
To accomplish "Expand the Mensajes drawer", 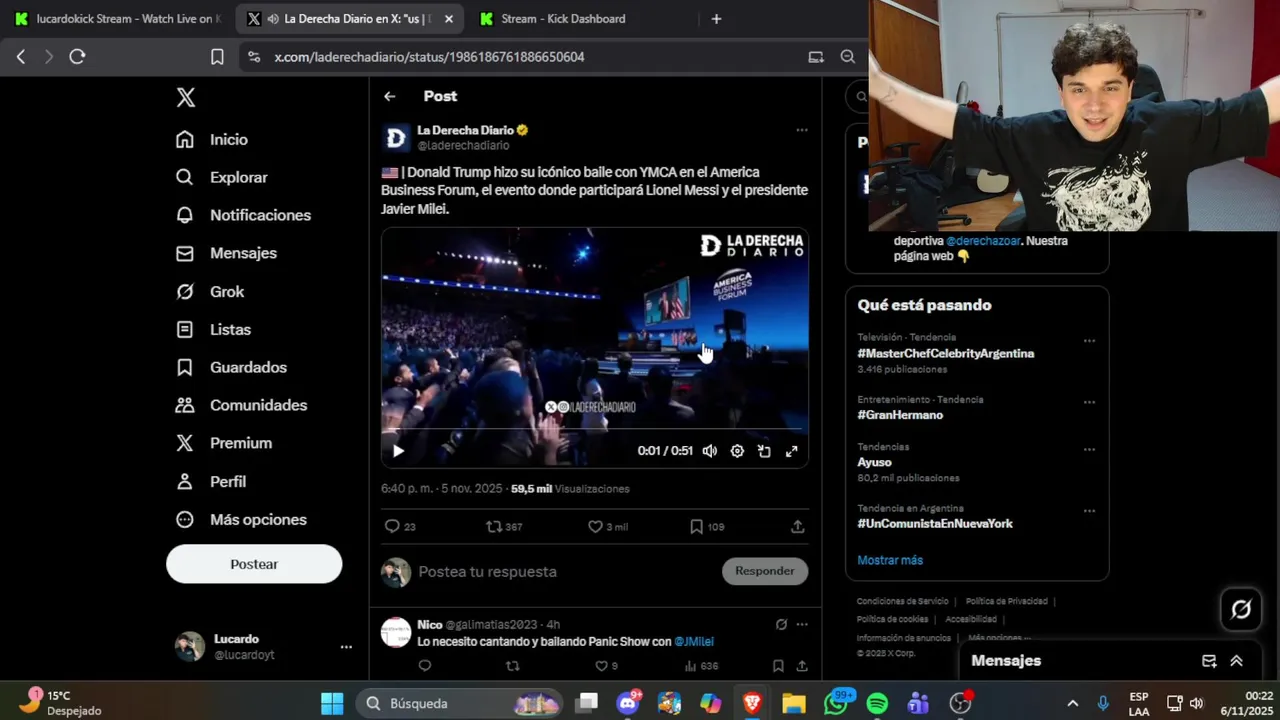I will tap(1237, 661).
